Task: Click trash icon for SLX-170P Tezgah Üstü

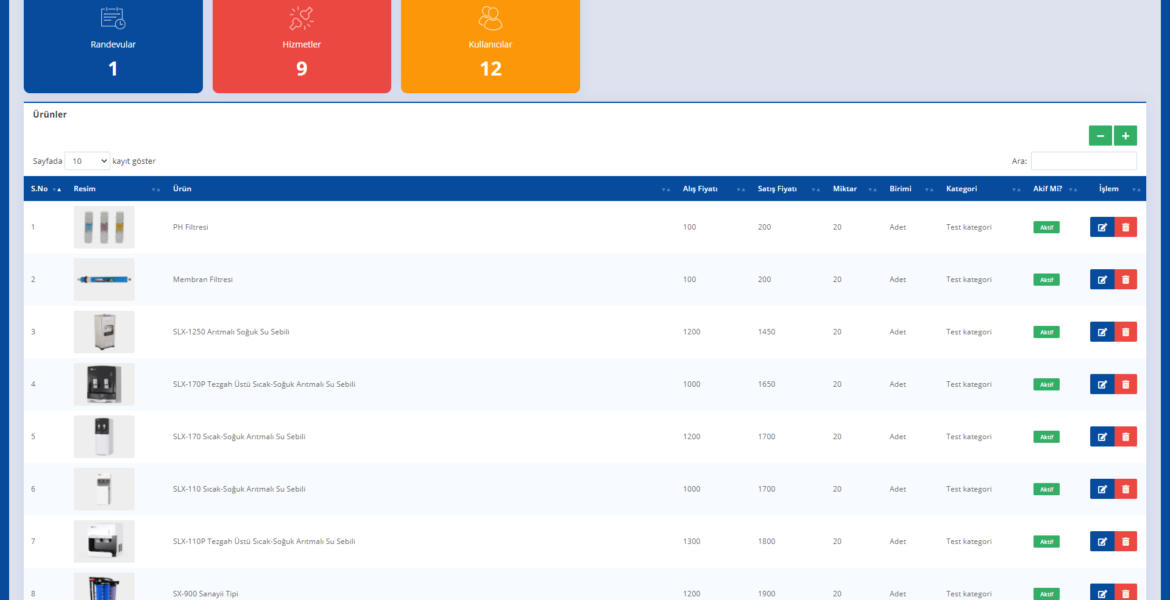Action: (x=1125, y=384)
